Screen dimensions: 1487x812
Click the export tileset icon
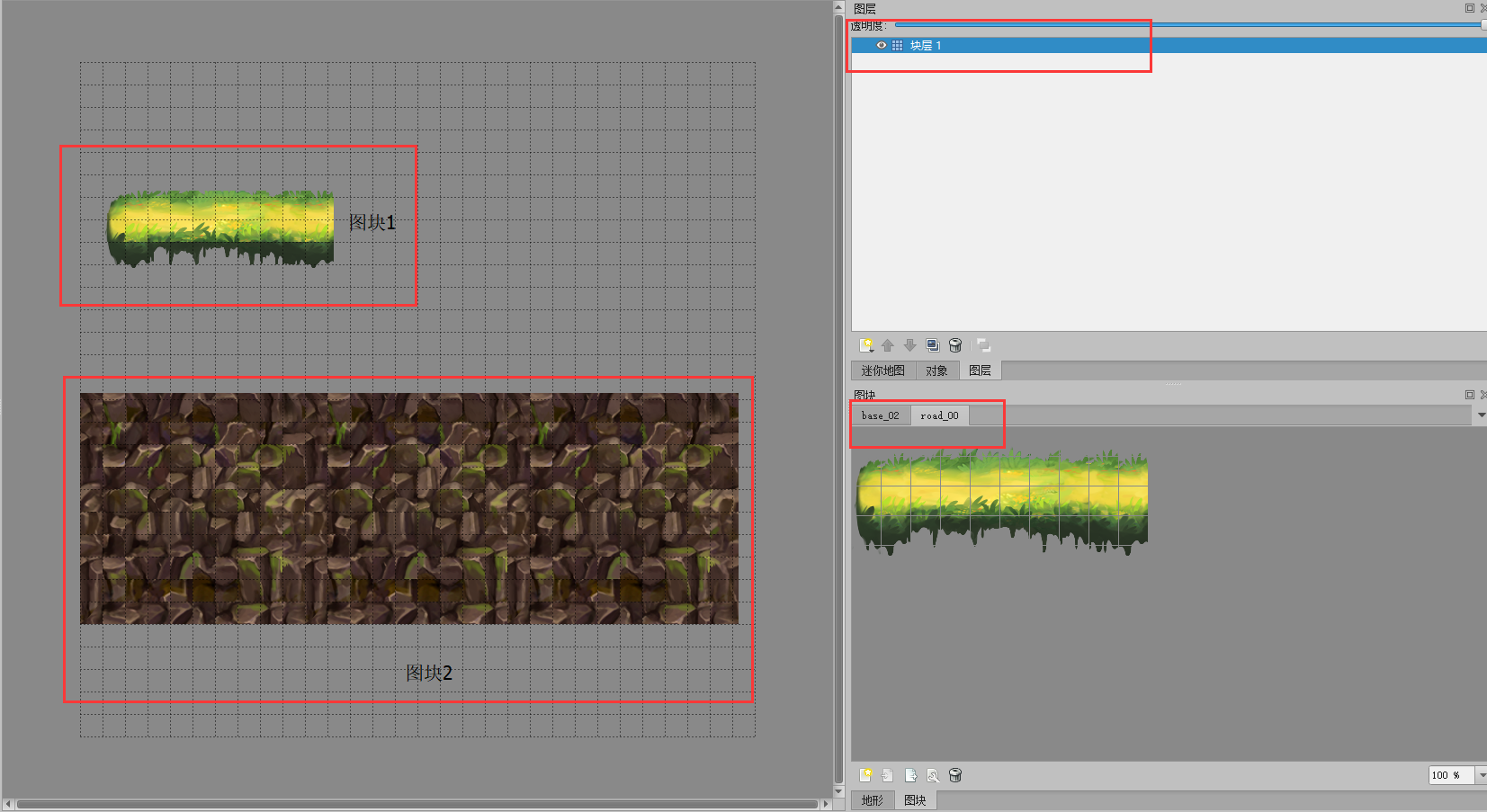click(910, 775)
